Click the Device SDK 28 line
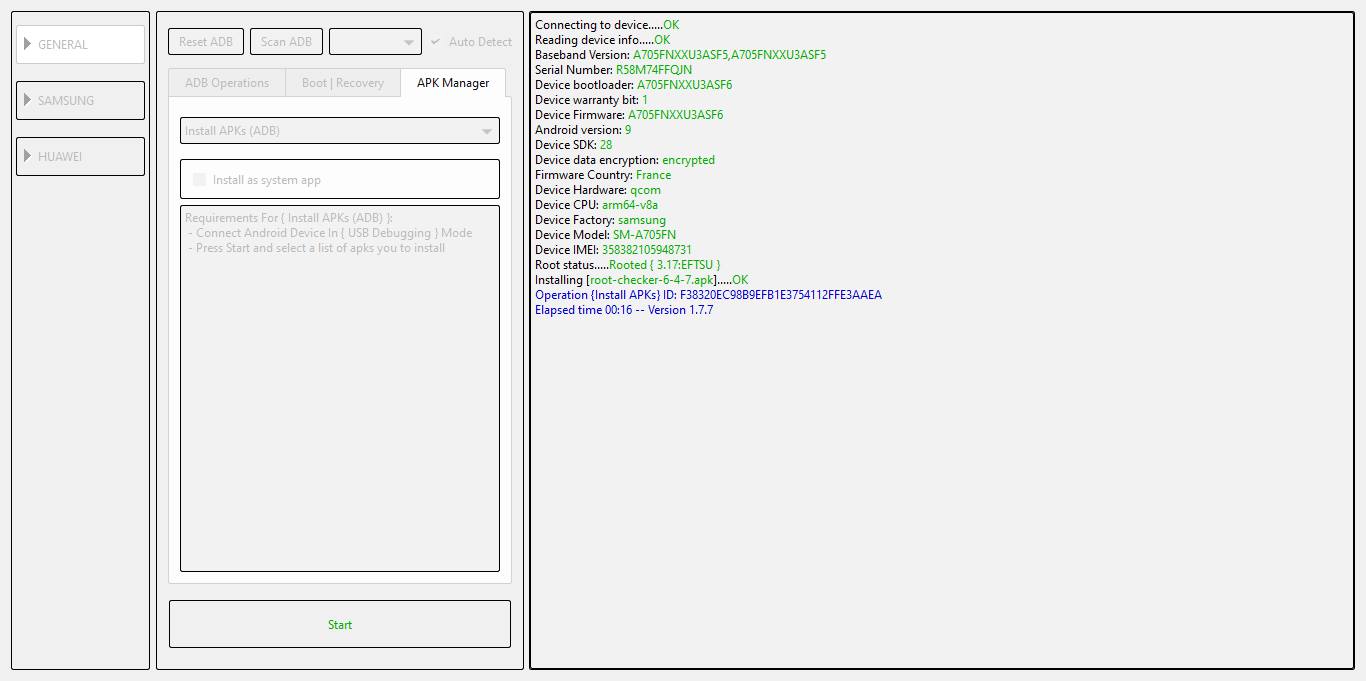 (x=573, y=145)
